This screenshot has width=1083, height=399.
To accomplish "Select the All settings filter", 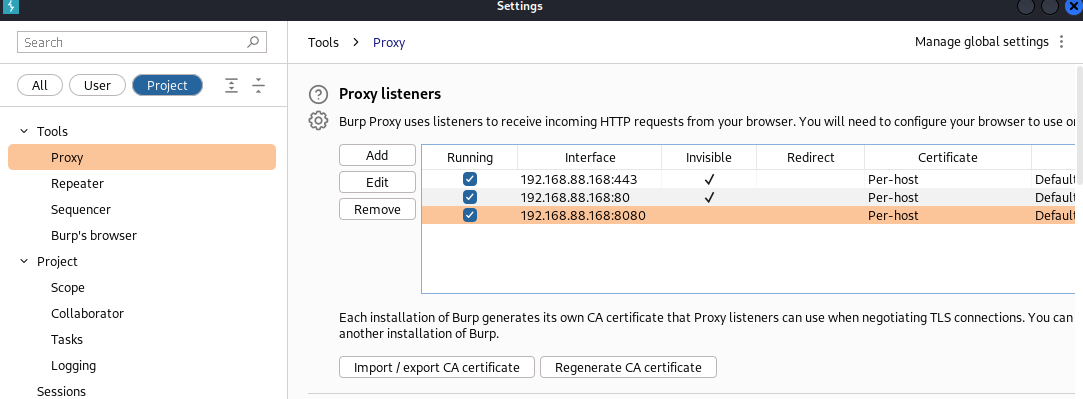I will [40, 86].
